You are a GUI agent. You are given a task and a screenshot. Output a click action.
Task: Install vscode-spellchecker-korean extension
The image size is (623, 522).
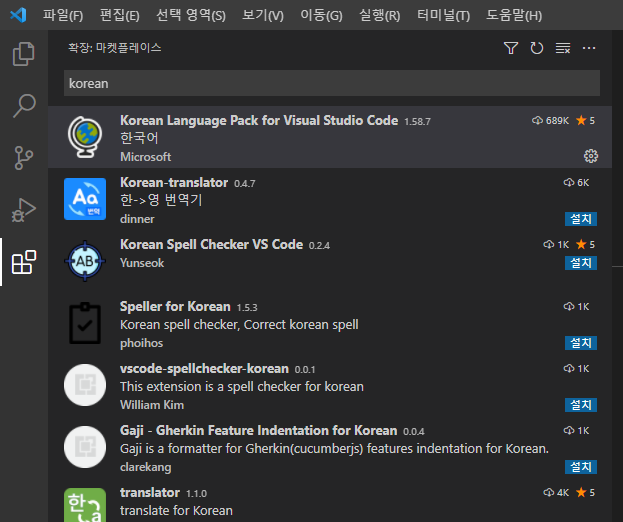581,405
